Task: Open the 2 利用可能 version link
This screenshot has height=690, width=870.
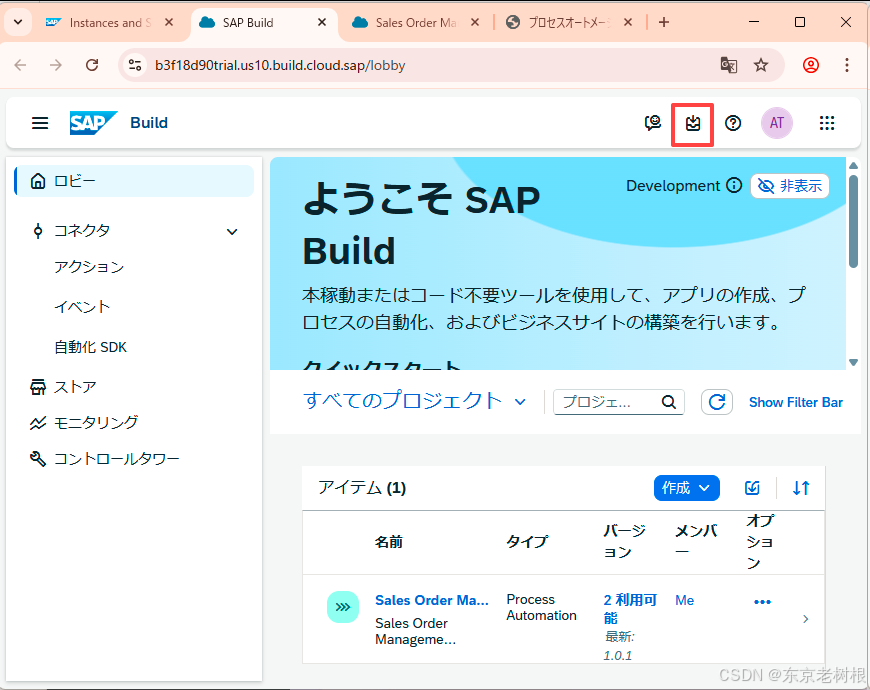Action: coord(630,608)
